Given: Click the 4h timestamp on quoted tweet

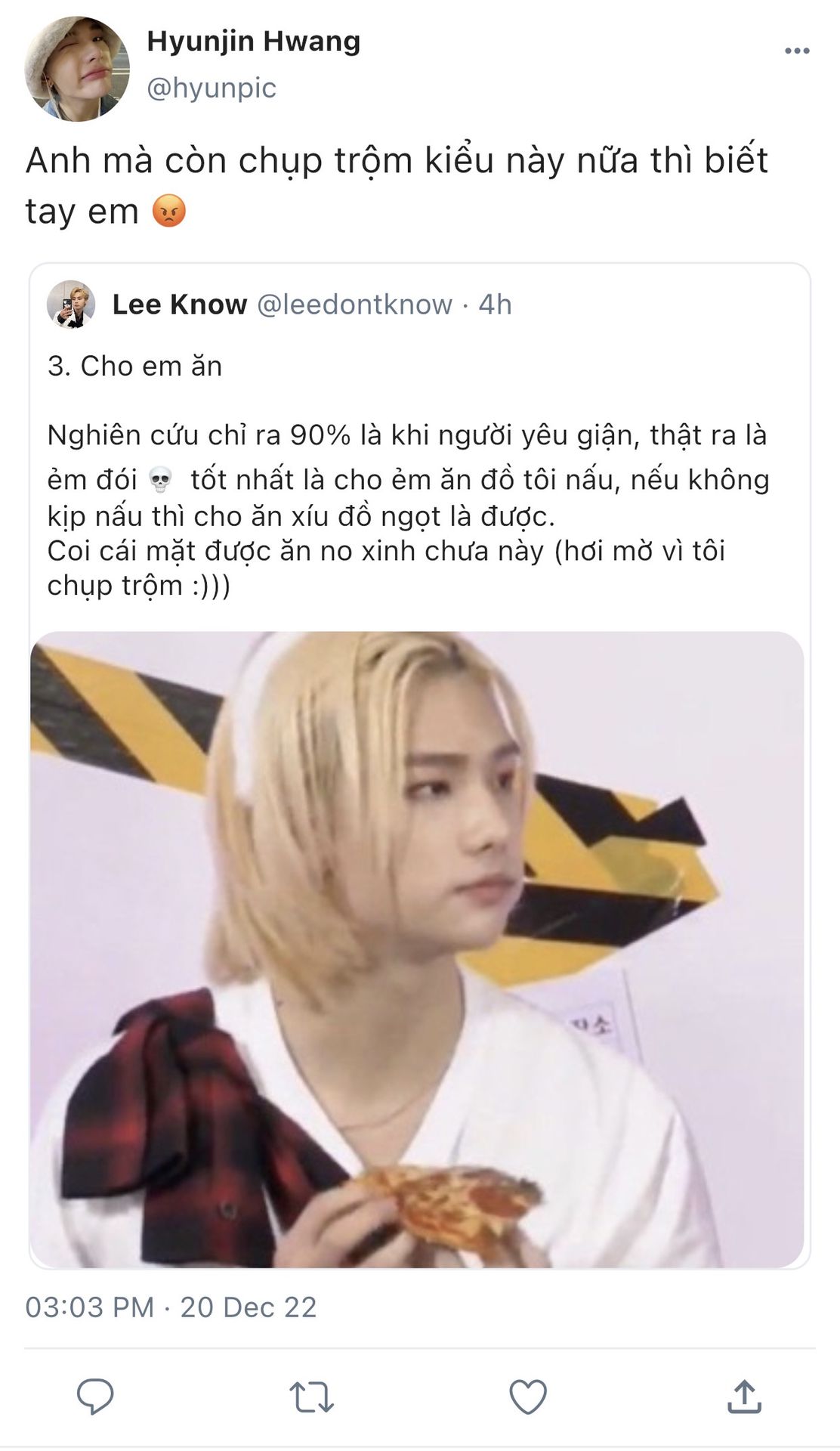Looking at the screenshot, I should (x=496, y=305).
